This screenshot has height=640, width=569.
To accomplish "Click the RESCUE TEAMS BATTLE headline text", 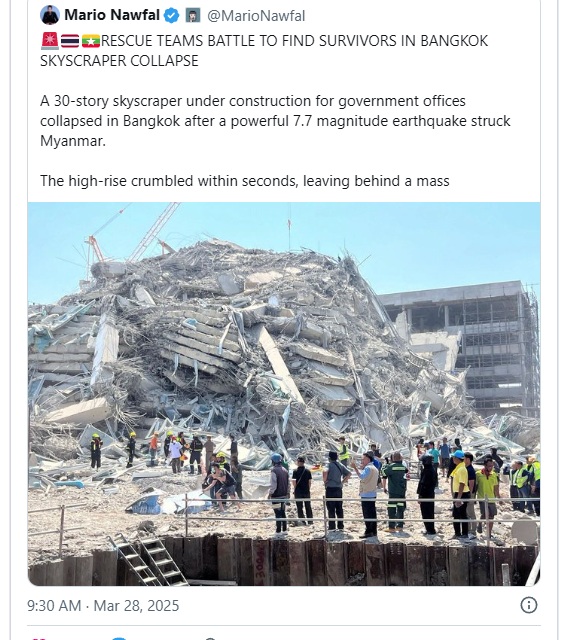I will click(x=264, y=51).
